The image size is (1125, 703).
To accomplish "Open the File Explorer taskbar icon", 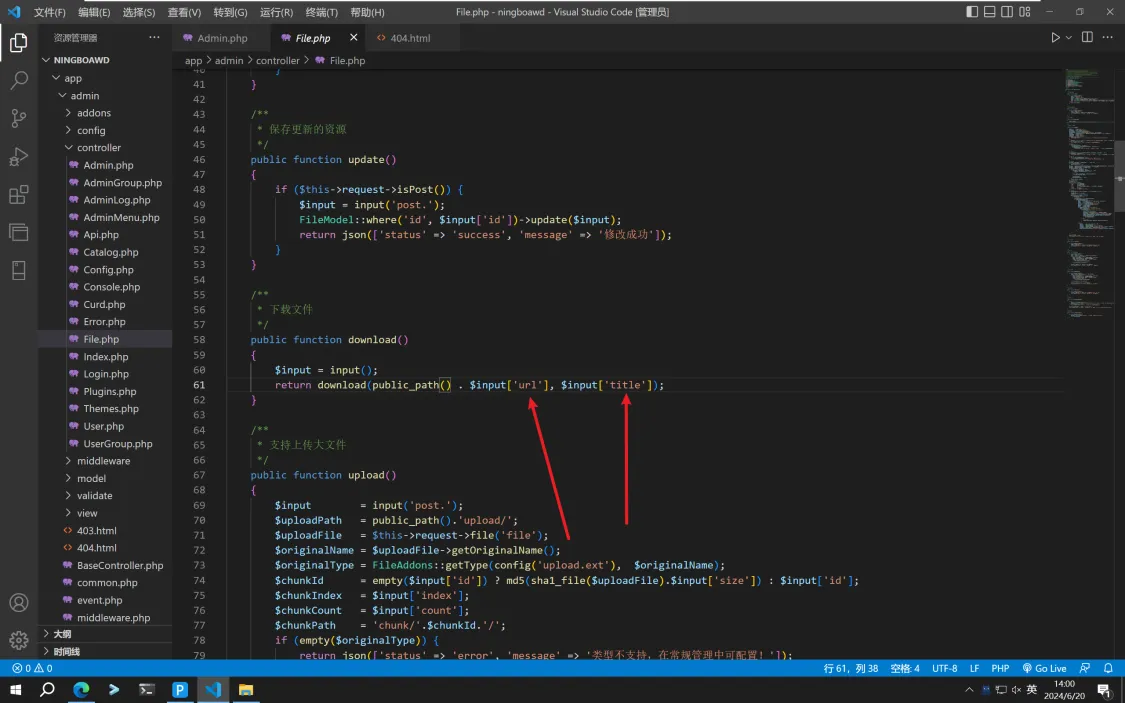I will (246, 690).
